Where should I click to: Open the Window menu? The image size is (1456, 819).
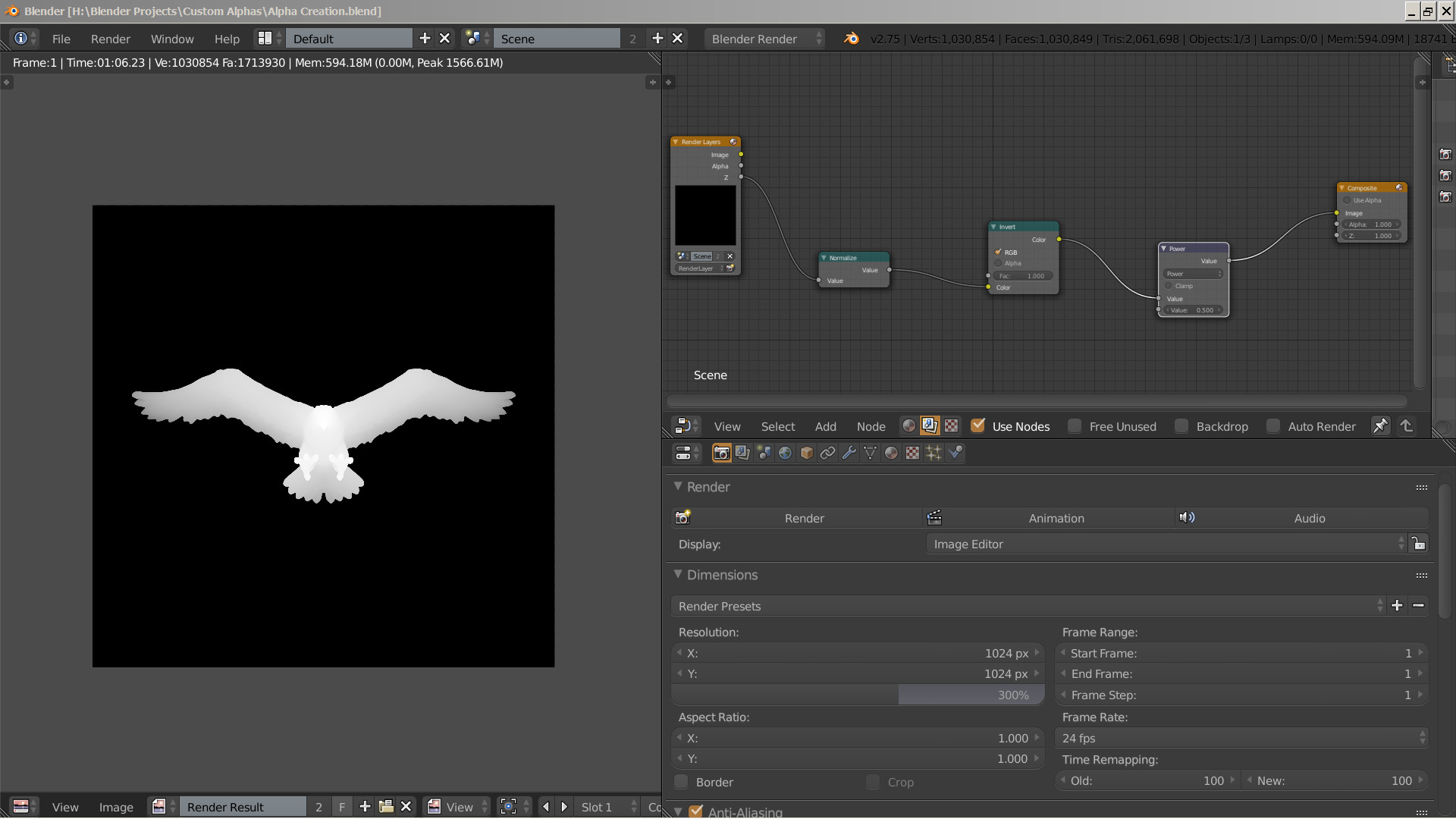click(172, 39)
